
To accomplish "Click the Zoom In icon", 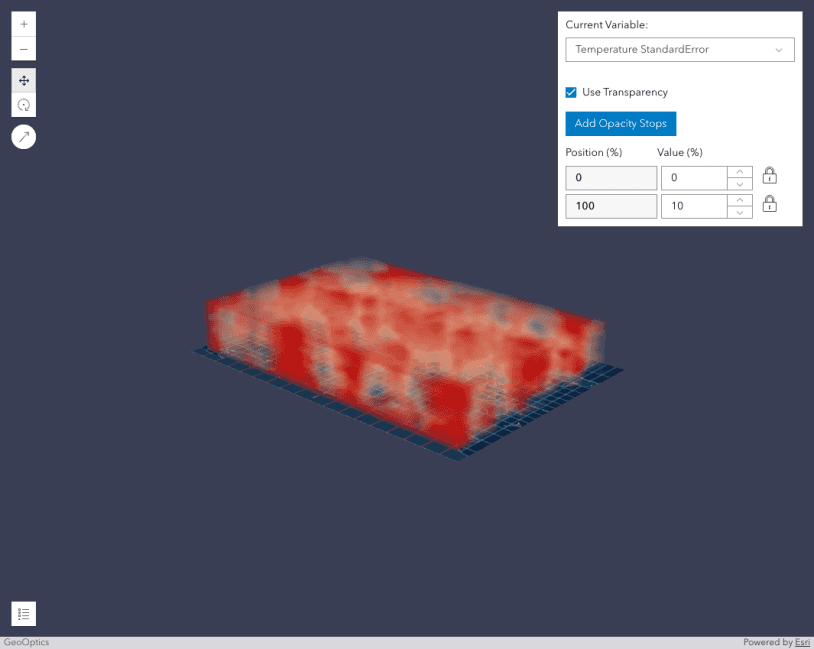I will 23,23.
